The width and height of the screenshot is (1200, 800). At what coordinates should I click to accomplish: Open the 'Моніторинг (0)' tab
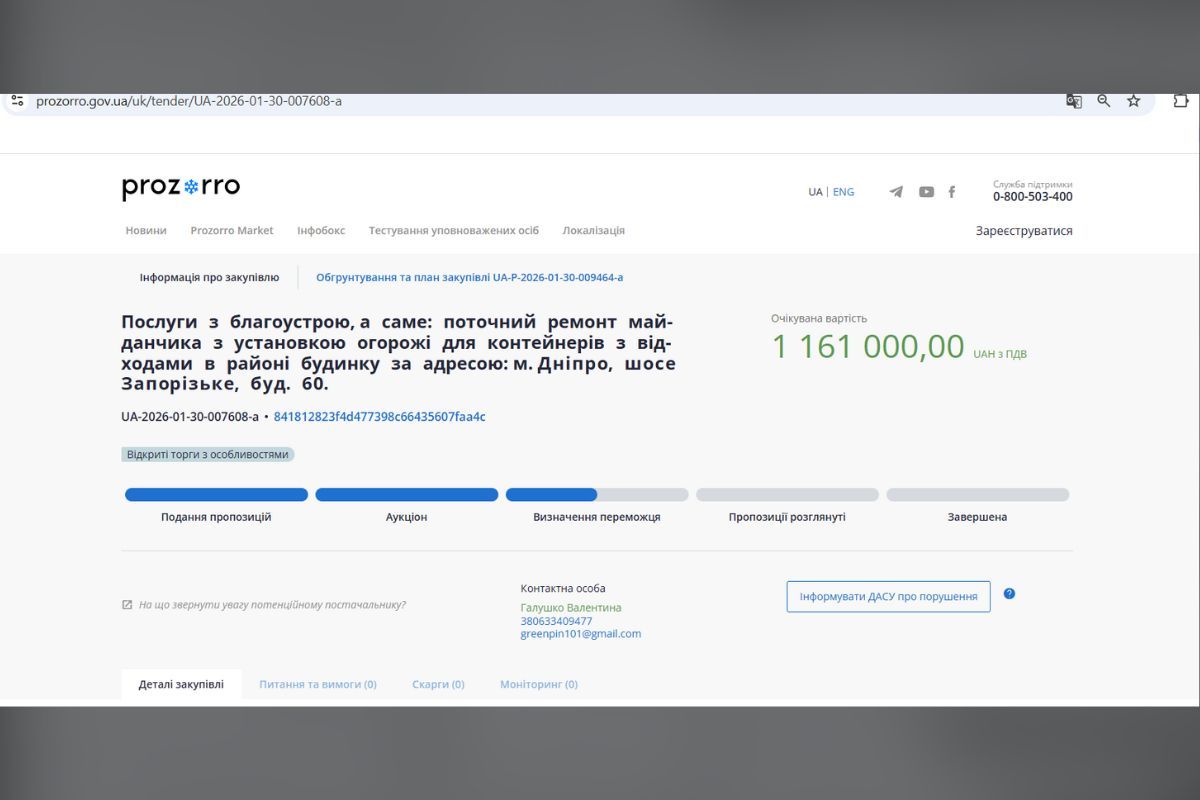pyautogui.click(x=538, y=684)
